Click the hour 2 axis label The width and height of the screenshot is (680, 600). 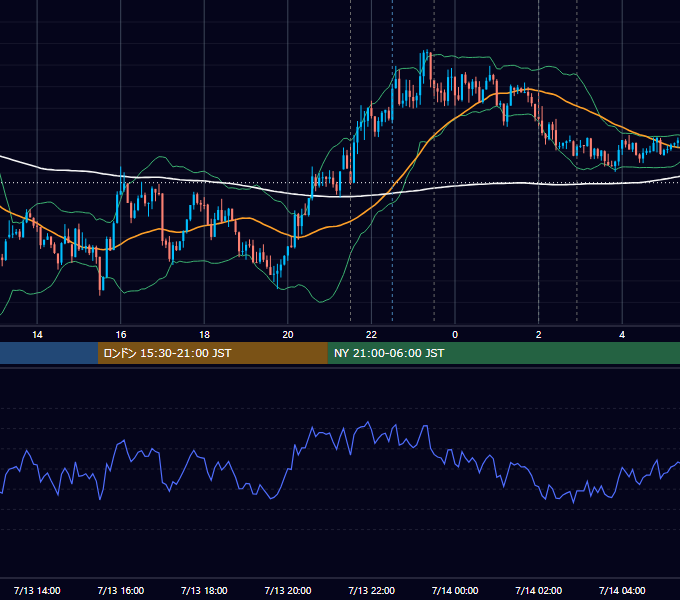pos(539,335)
